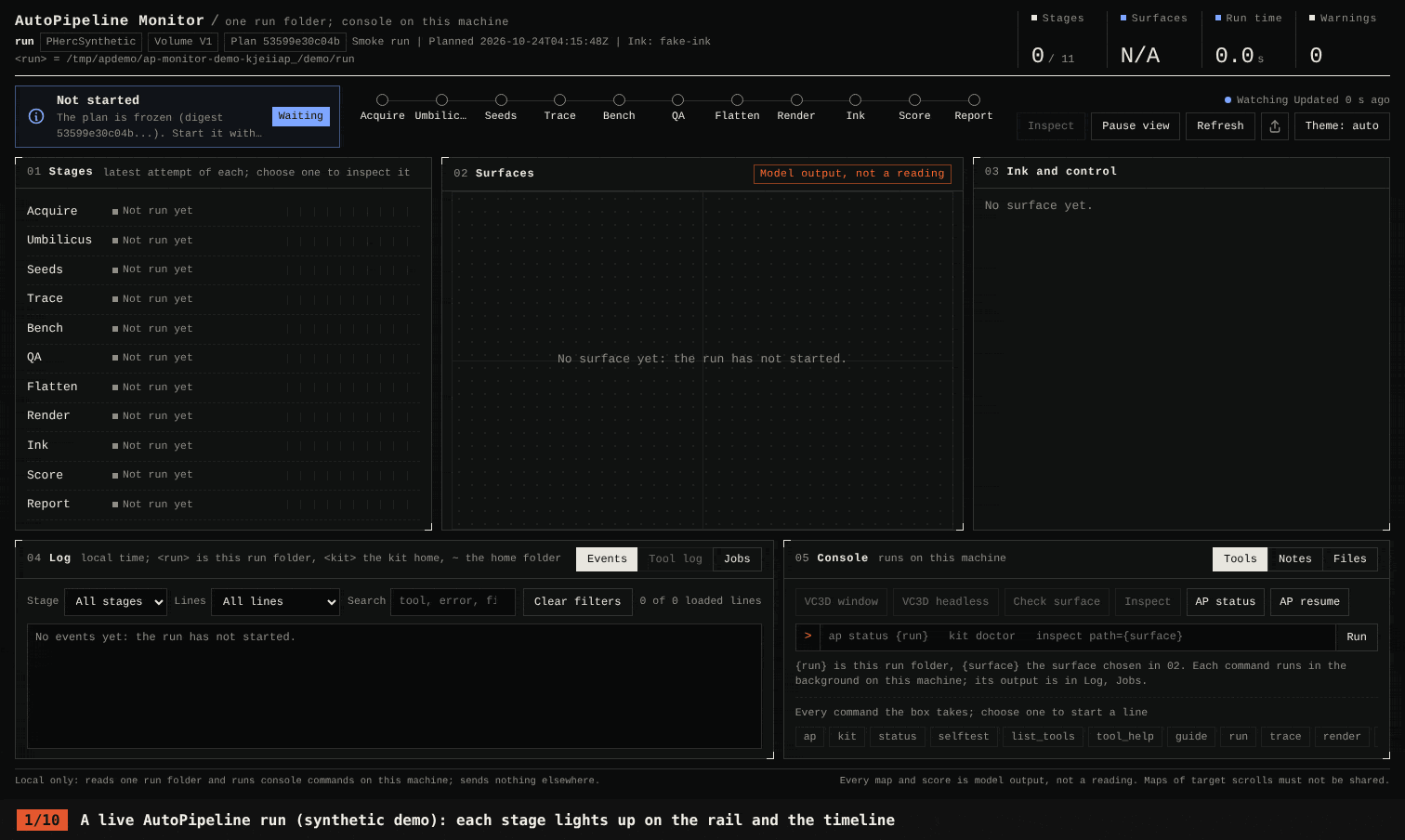The image size is (1405, 840).
Task: Click the log search input field
Action: (454, 601)
